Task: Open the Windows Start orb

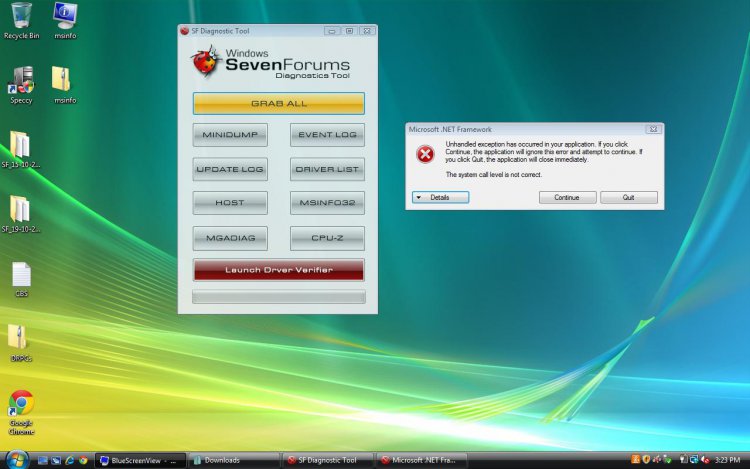Action: click(x=17, y=460)
